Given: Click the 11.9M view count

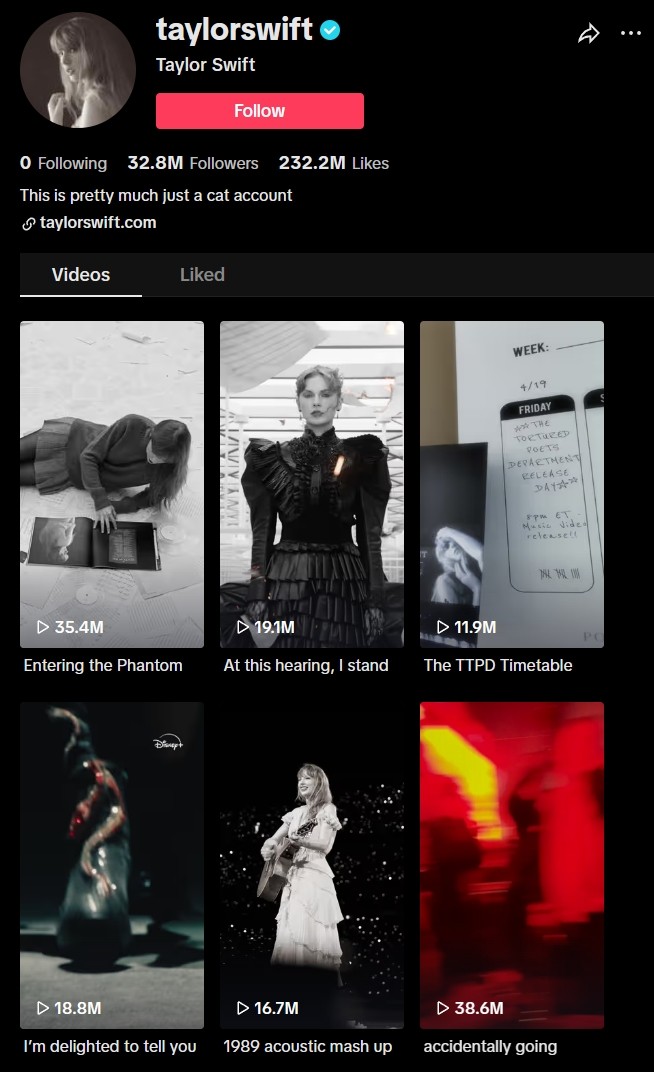Looking at the screenshot, I should (x=475, y=627).
